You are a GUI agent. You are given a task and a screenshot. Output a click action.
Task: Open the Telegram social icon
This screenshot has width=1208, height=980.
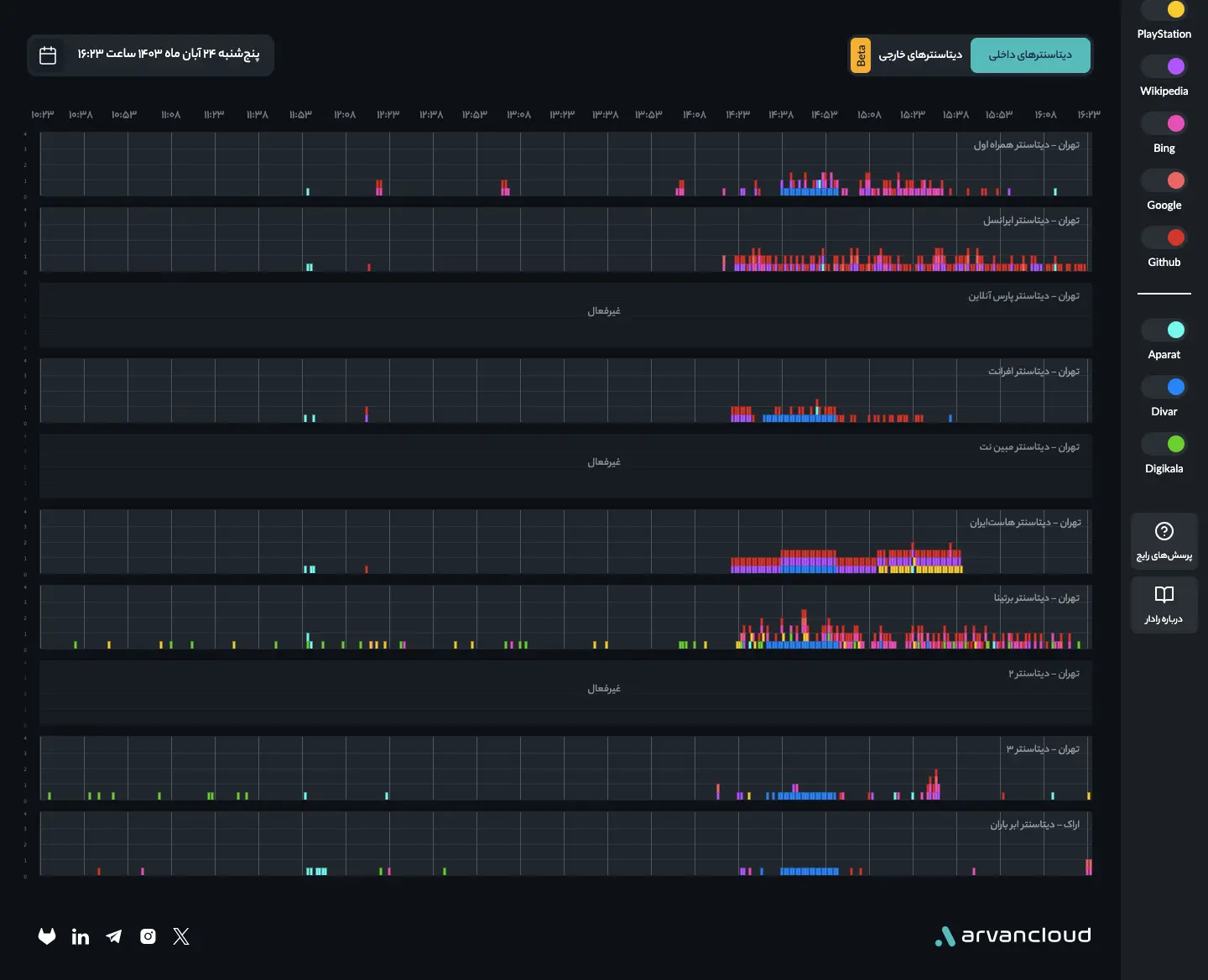[x=114, y=936]
